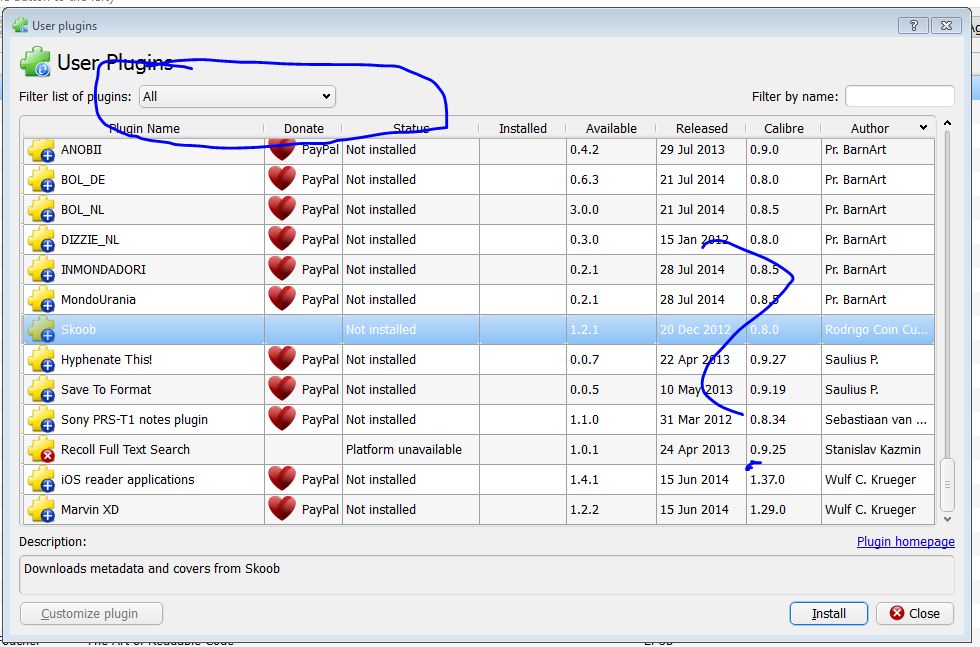The height and width of the screenshot is (647, 980).
Task: Sort by the Installed column header
Action: 522,129
